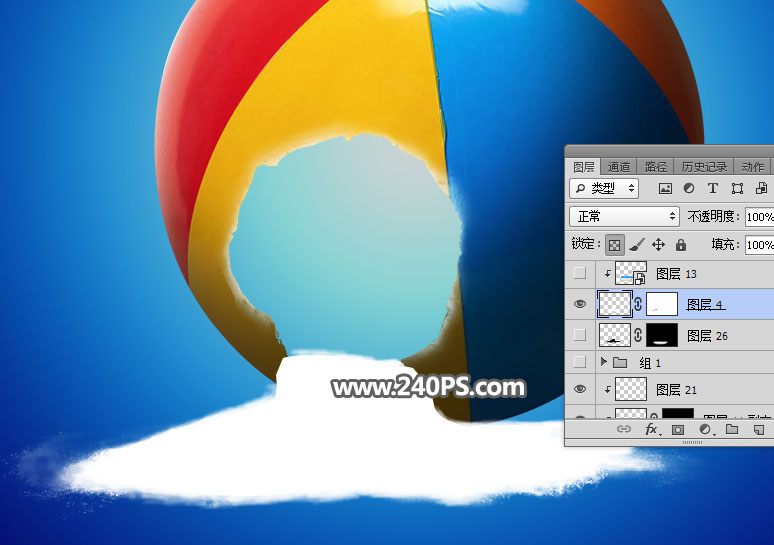Image resolution: width=774 pixels, height=545 pixels.
Task: Open the 类型 layer filter dropdown
Action: (604, 188)
